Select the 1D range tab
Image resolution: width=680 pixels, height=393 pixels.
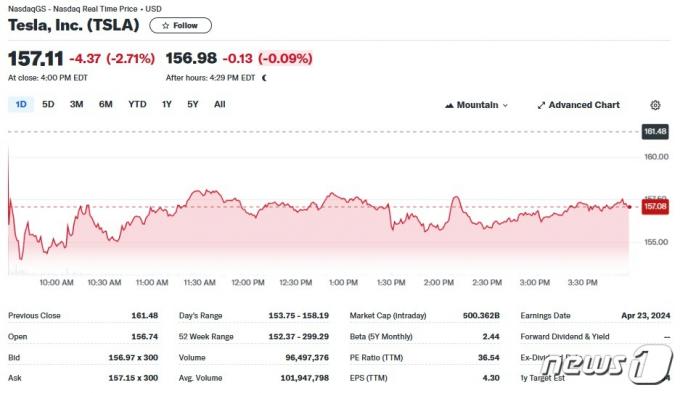[x=21, y=105]
